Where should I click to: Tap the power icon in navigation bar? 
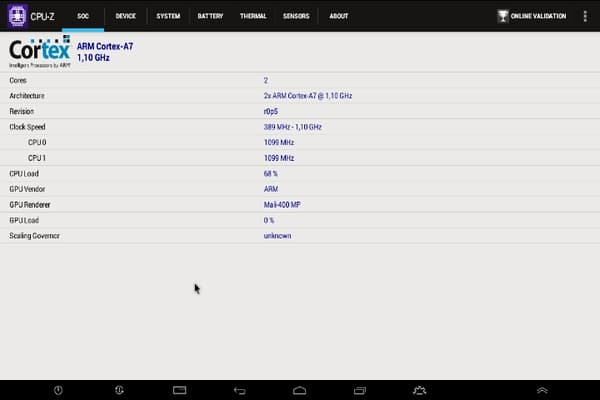(58, 390)
